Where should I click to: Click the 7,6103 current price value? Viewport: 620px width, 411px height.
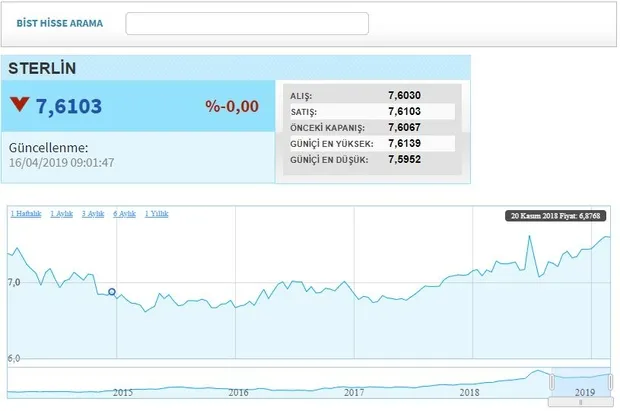click(69, 106)
